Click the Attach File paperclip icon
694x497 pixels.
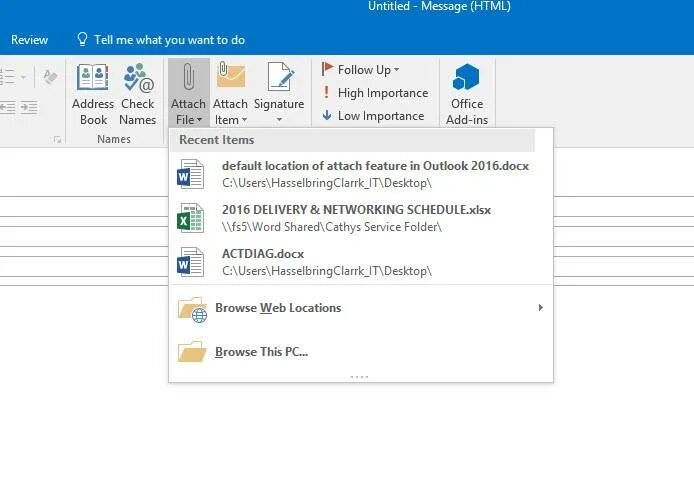click(x=189, y=77)
